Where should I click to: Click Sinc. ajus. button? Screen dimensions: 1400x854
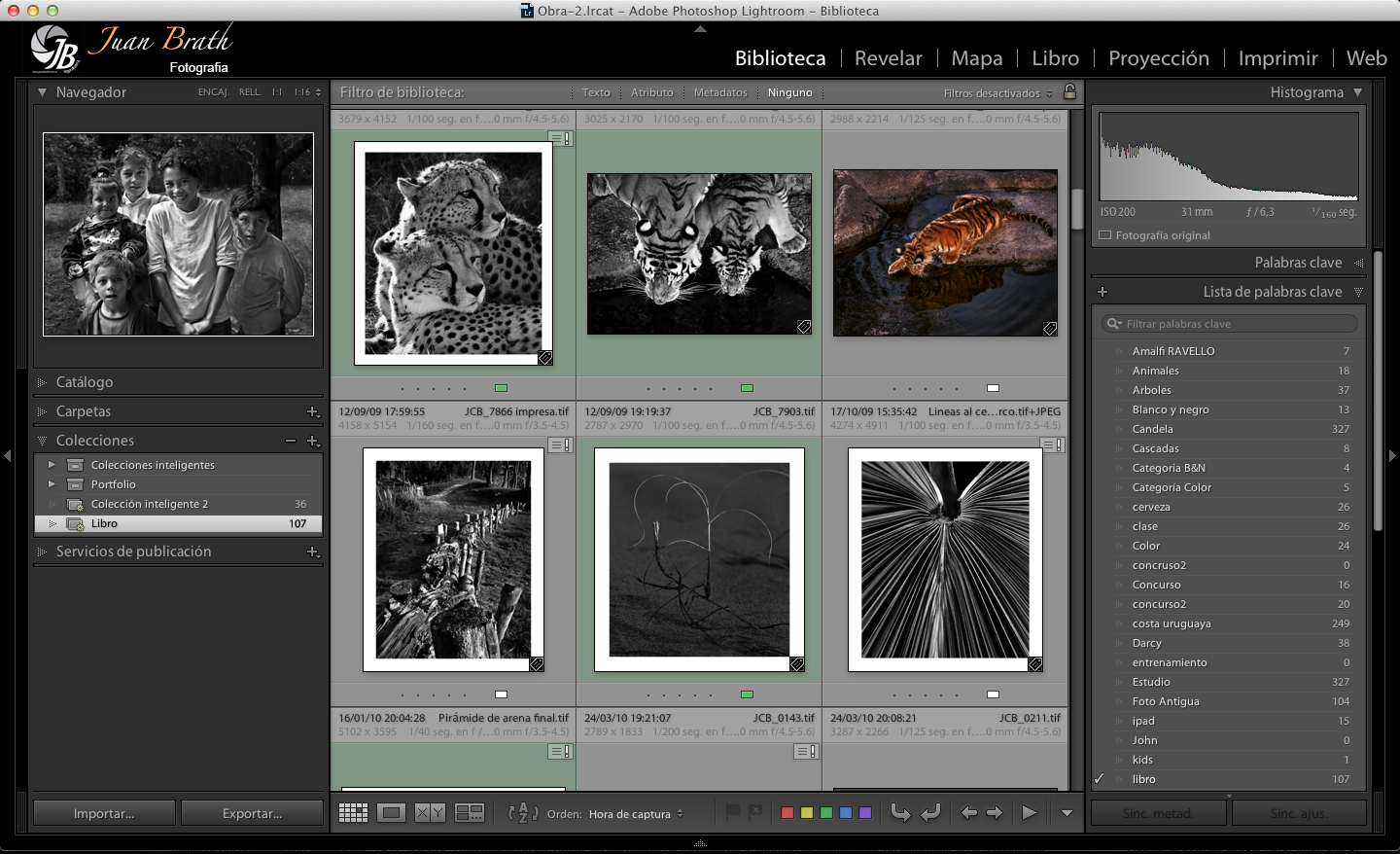[1300, 813]
